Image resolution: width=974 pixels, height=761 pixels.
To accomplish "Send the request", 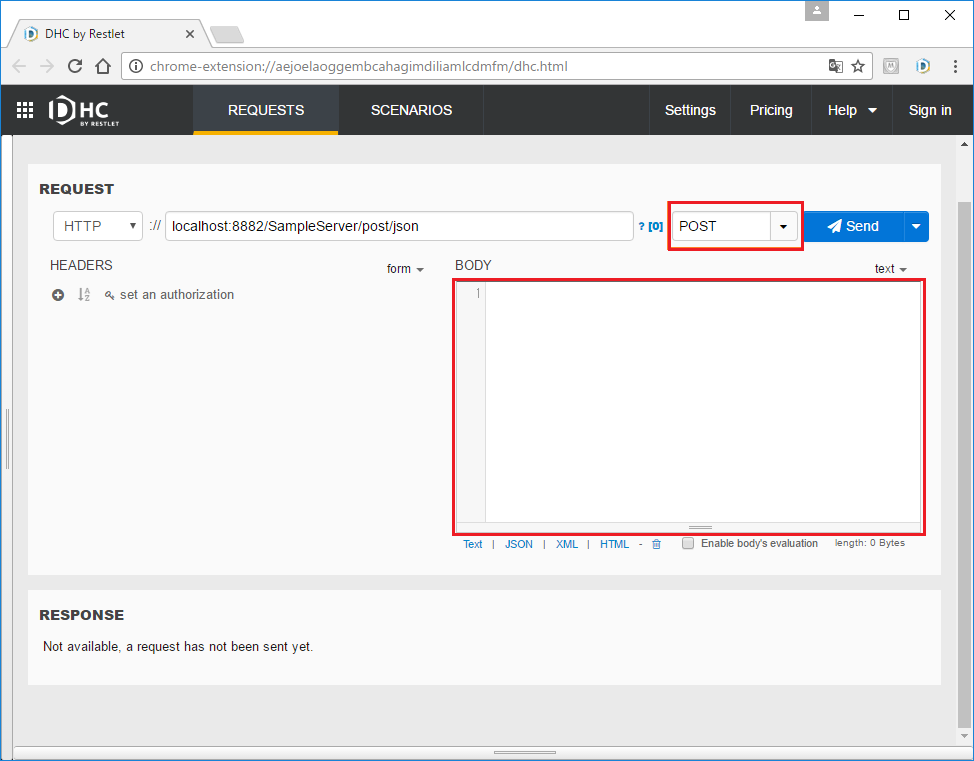I will (853, 227).
